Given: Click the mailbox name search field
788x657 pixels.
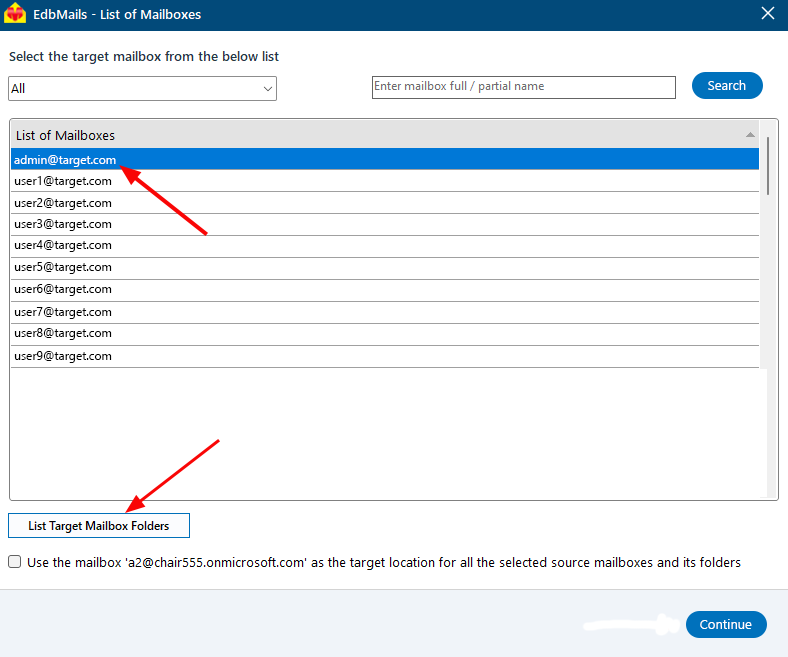Looking at the screenshot, I should click(x=523, y=87).
